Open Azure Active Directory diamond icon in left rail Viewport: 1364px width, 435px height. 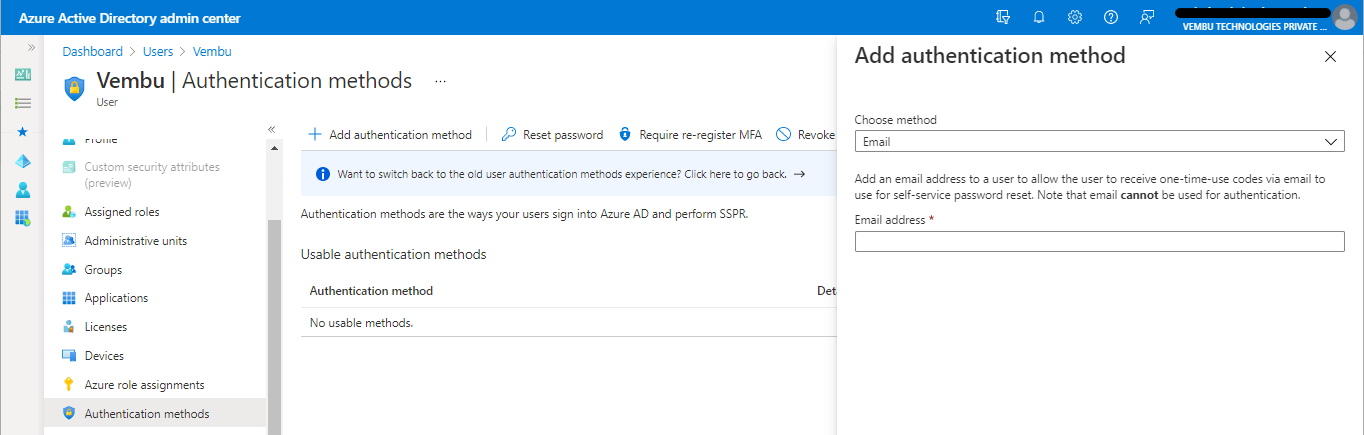(23, 161)
